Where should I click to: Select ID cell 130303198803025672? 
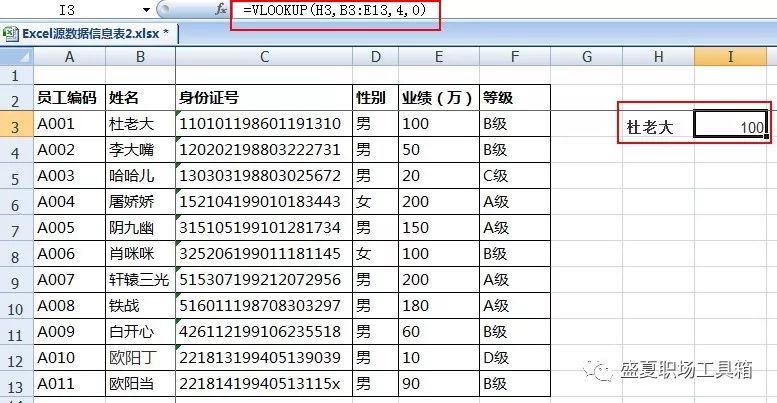tap(264, 176)
